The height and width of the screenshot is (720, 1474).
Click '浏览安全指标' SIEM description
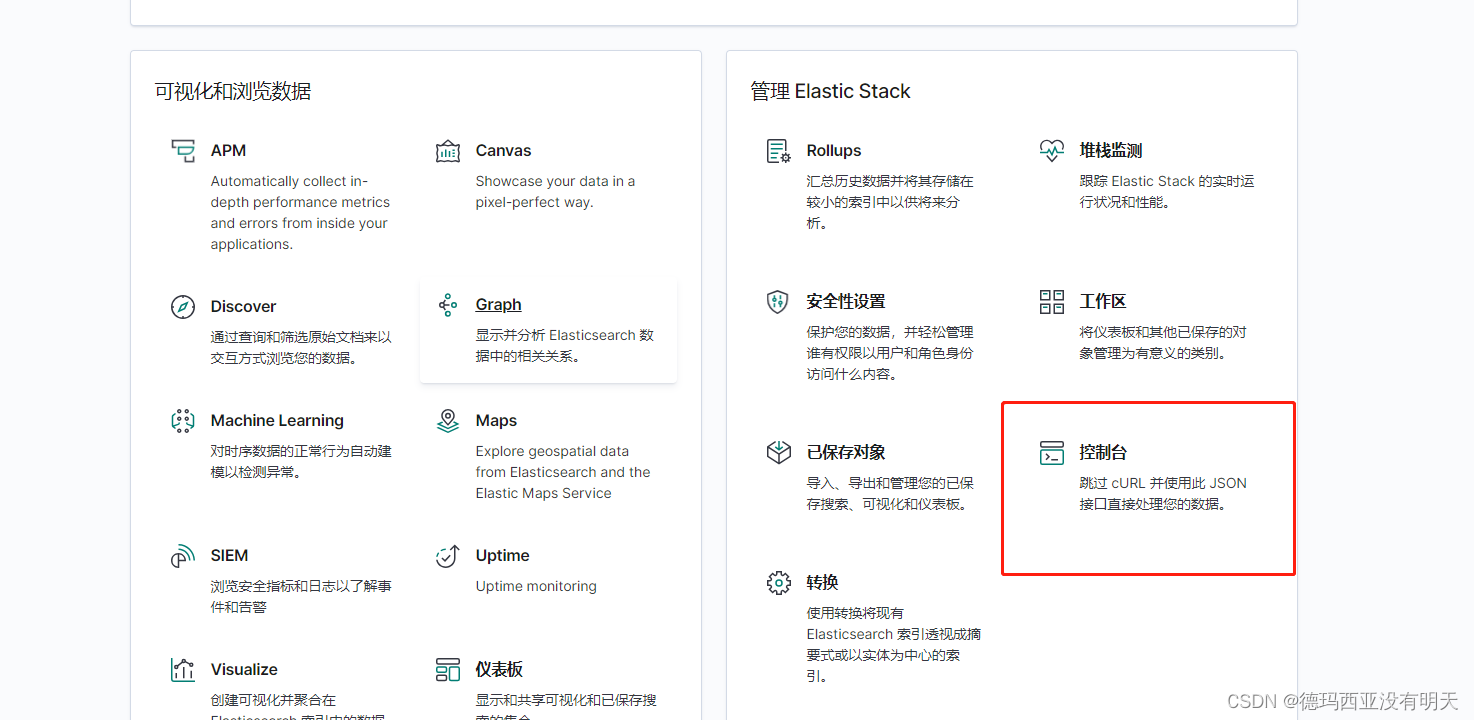coord(301,597)
